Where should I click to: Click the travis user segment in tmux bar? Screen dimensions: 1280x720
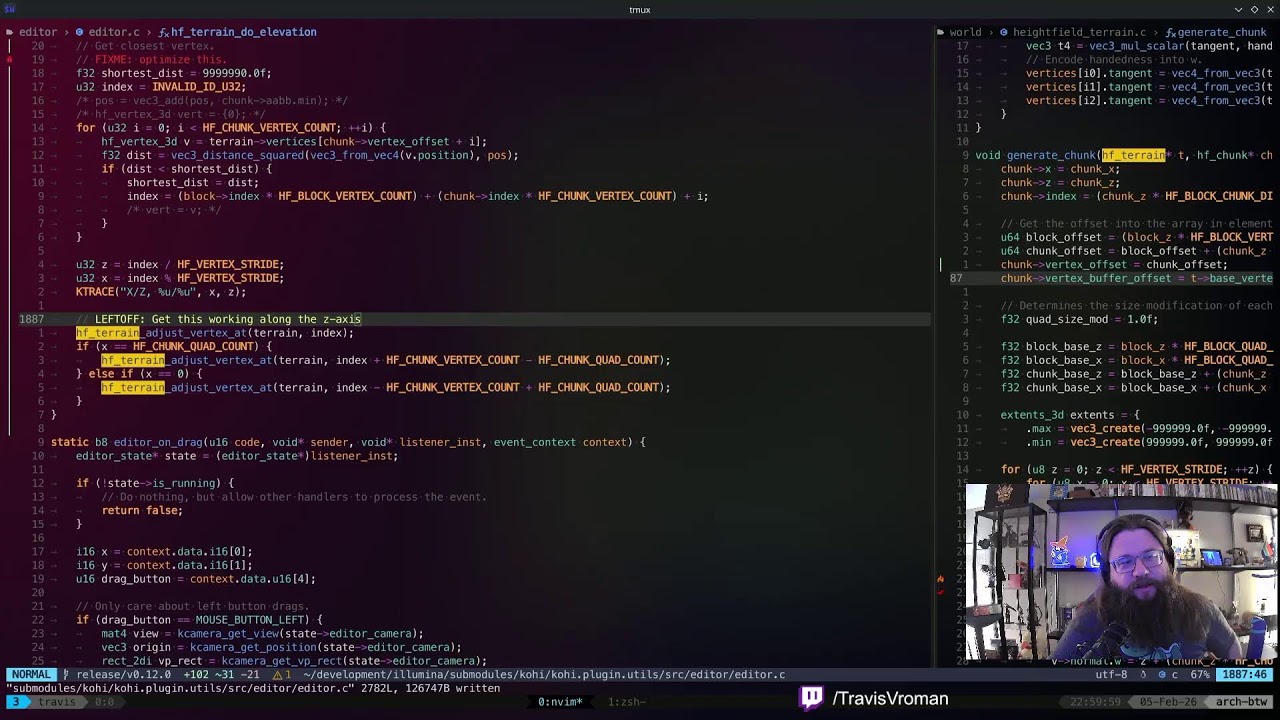pyautogui.click(x=56, y=702)
